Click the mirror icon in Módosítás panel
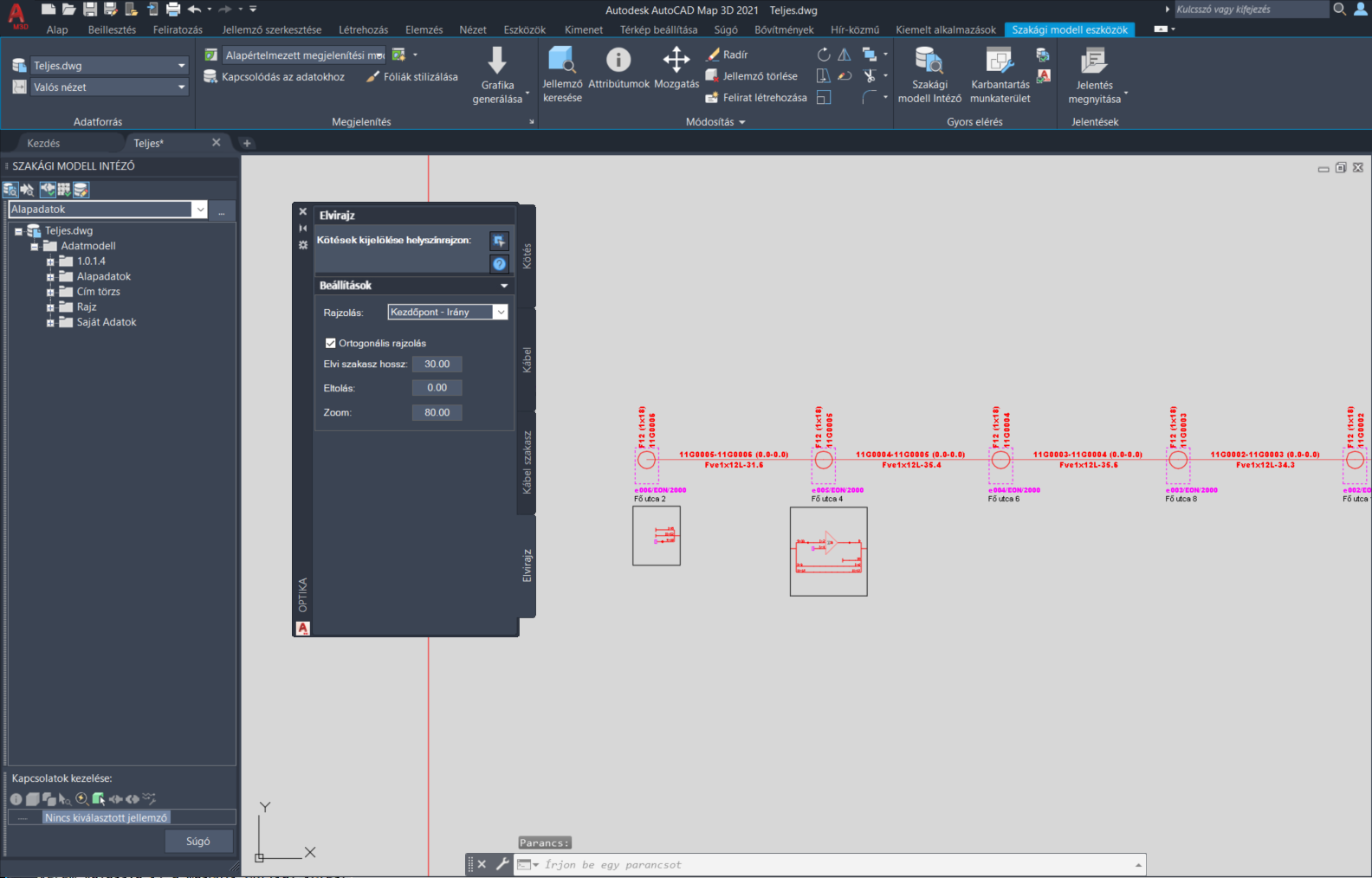This screenshot has width=1372, height=878. (x=845, y=55)
